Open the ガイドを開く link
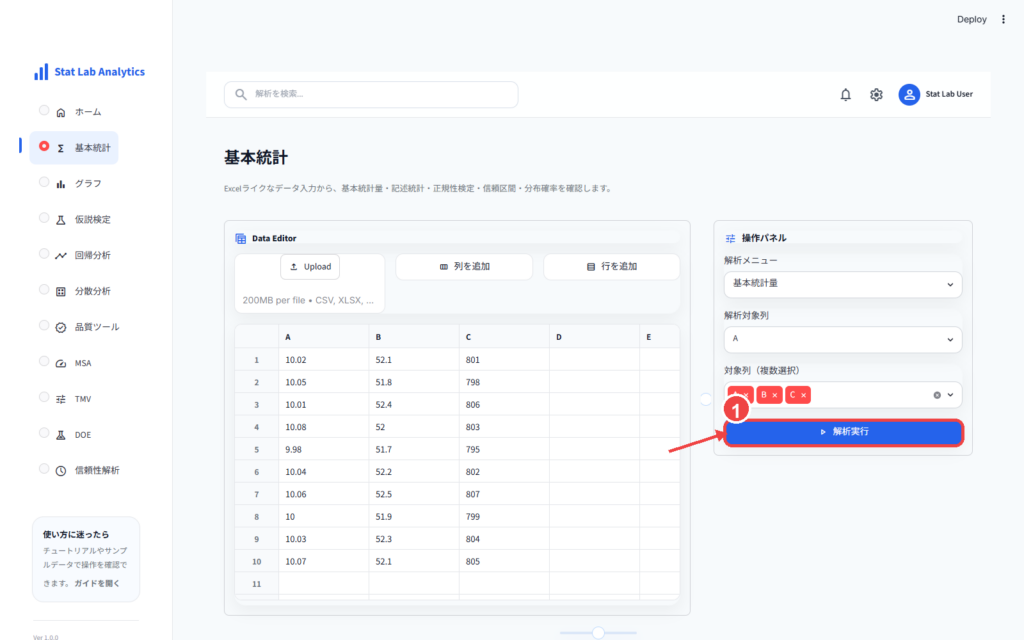This screenshot has width=1024, height=640. coord(97,583)
